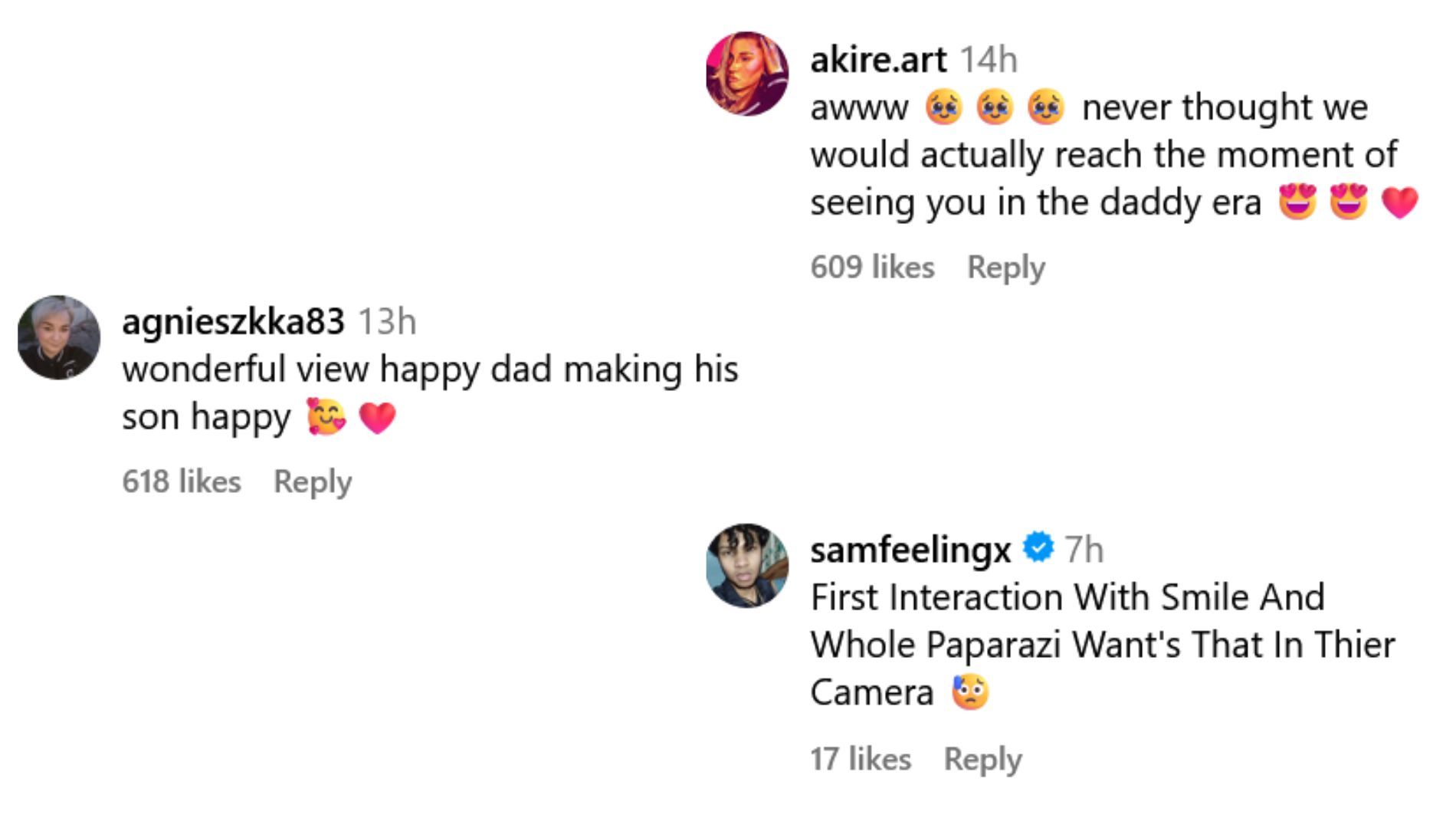Open samfeelingx's profile avatar

pyautogui.click(x=746, y=566)
